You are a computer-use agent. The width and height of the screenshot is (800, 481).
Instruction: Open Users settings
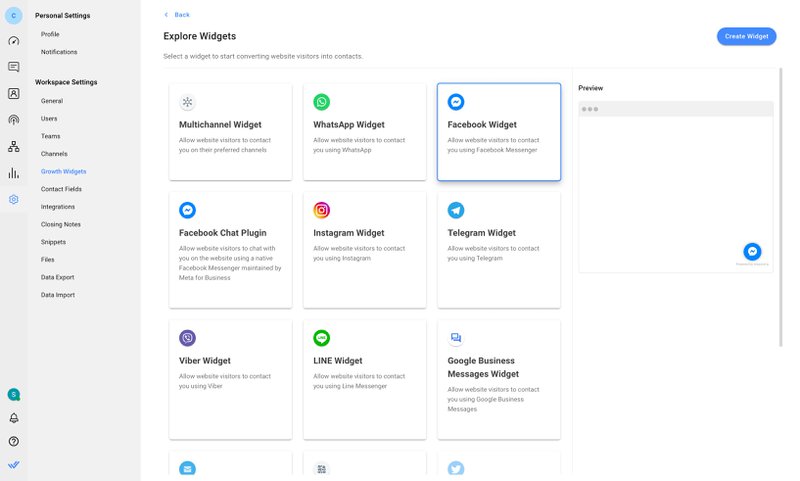[x=49, y=119]
